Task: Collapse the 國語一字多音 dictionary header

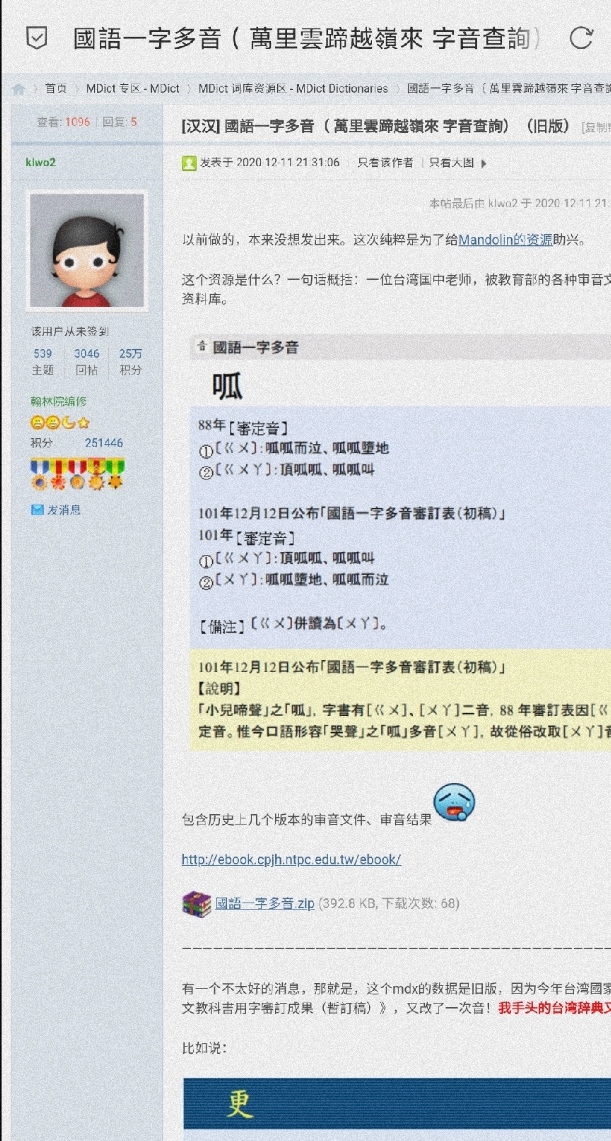Action: click(202, 347)
